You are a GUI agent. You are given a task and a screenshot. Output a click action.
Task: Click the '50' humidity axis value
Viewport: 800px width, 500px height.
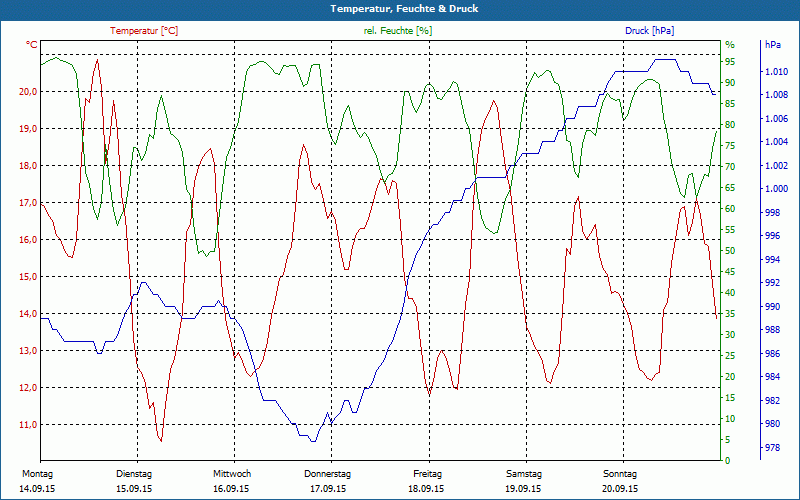tap(730, 251)
